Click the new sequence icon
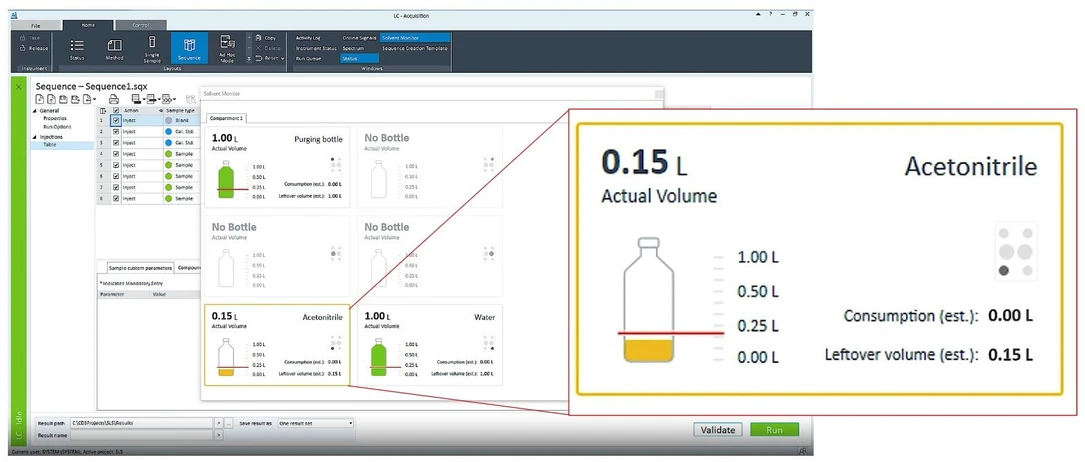Image resolution: width=1085 pixels, height=462 pixels. pos(39,100)
